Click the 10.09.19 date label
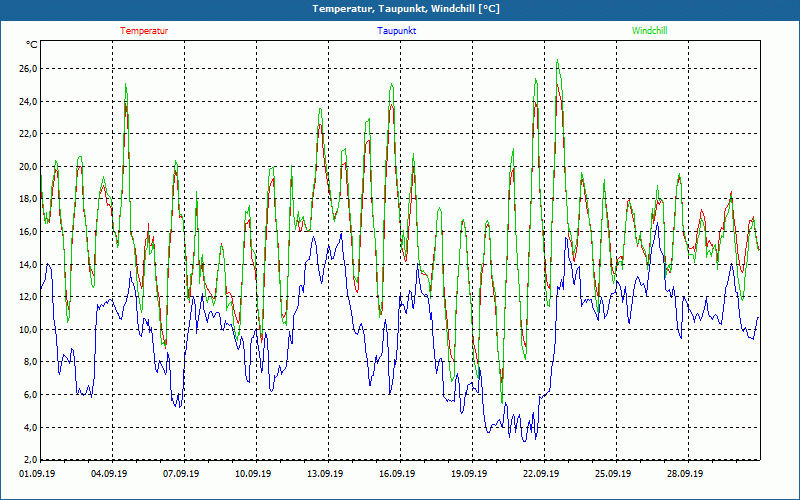Screen dimensions: 800x500 [253, 473]
